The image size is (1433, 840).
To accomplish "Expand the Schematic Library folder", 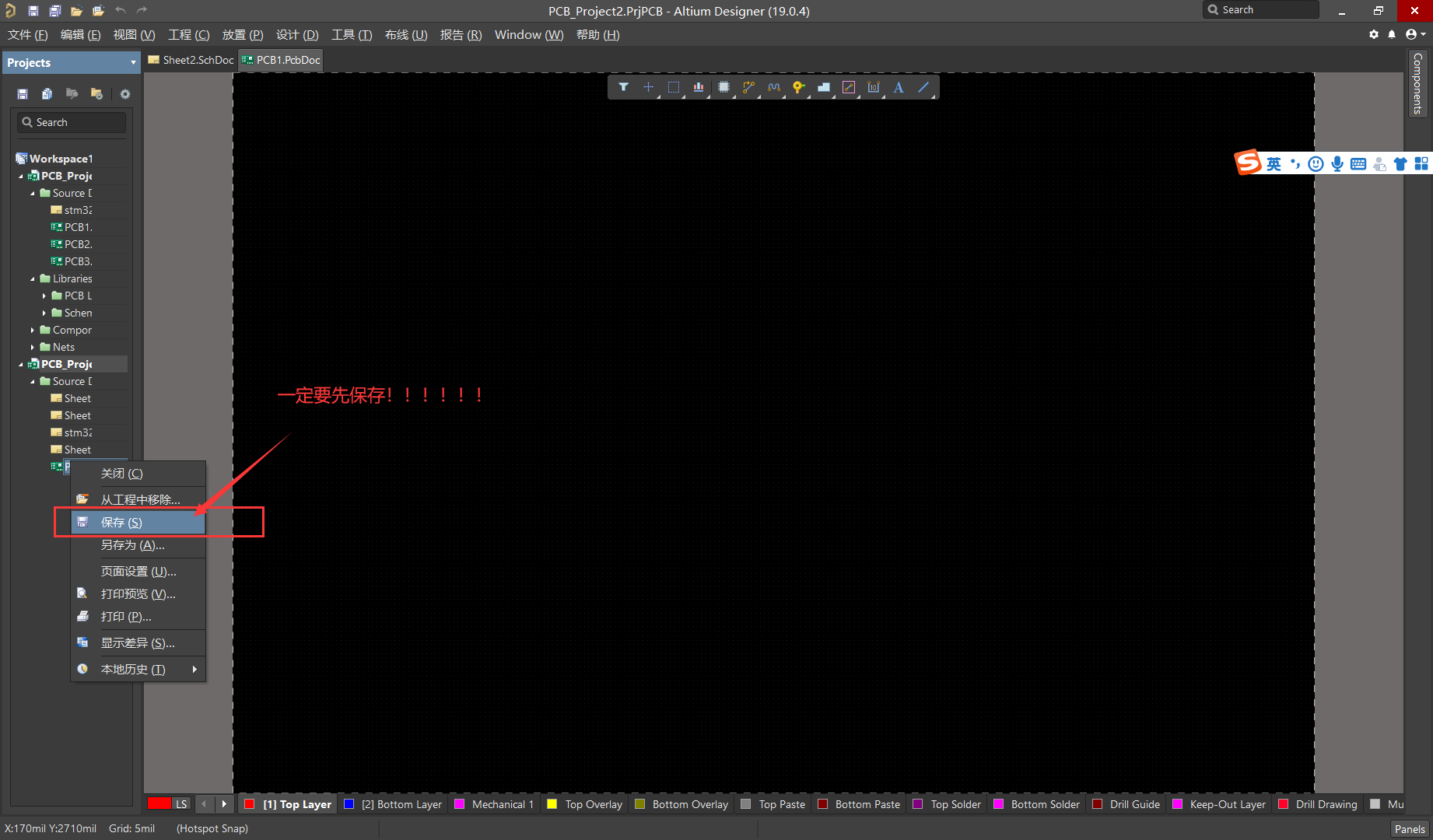I will click(x=44, y=313).
